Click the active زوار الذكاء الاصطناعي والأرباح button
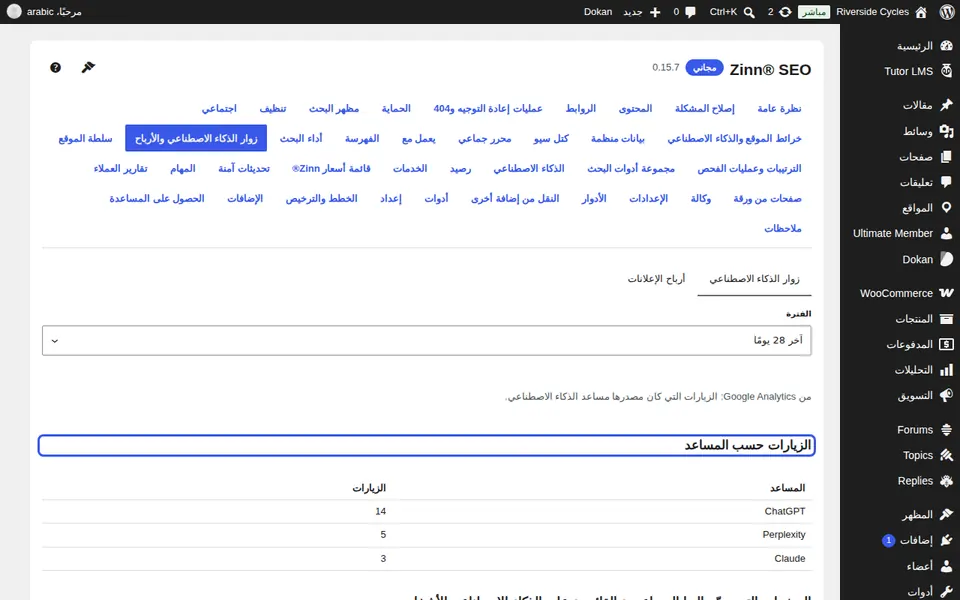960x600 pixels. (x=196, y=138)
